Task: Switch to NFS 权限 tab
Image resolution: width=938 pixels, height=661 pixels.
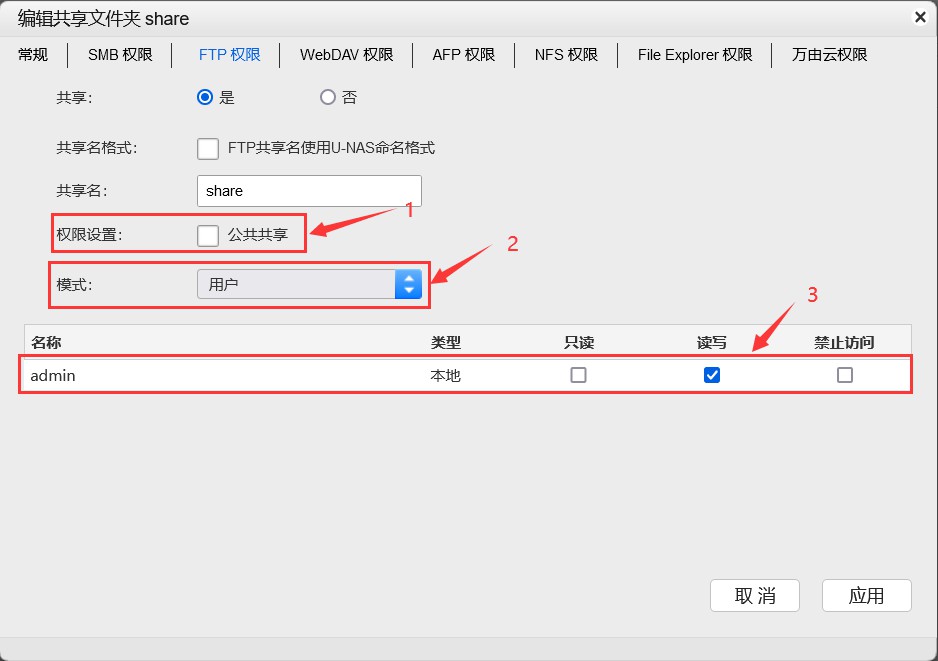Action: (x=566, y=55)
